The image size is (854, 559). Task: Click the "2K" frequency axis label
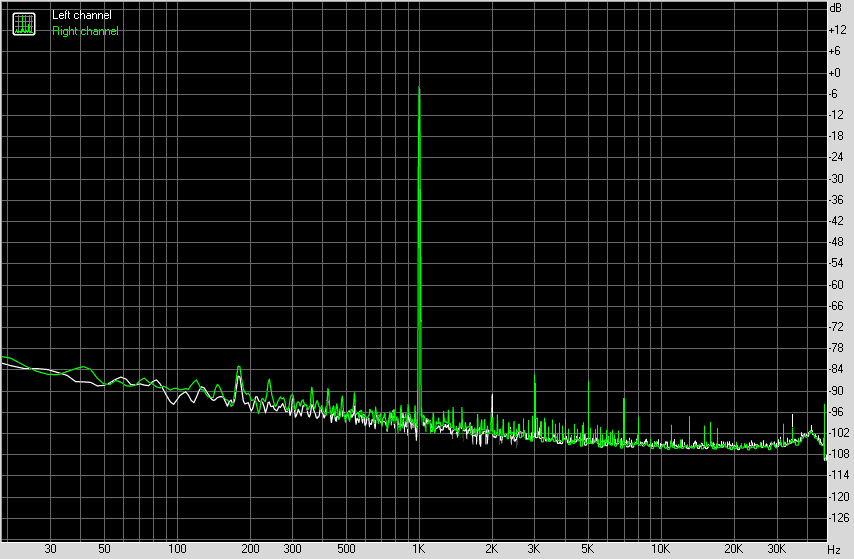tap(492, 549)
